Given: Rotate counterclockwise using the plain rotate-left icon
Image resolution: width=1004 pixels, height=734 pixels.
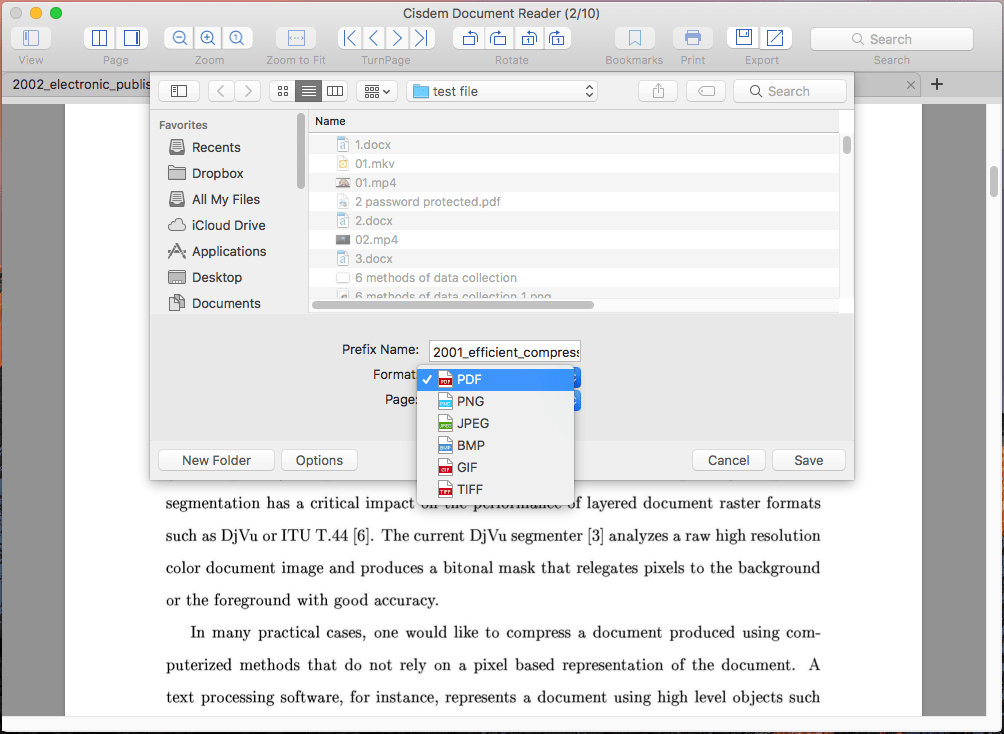Looking at the screenshot, I should click(469, 38).
